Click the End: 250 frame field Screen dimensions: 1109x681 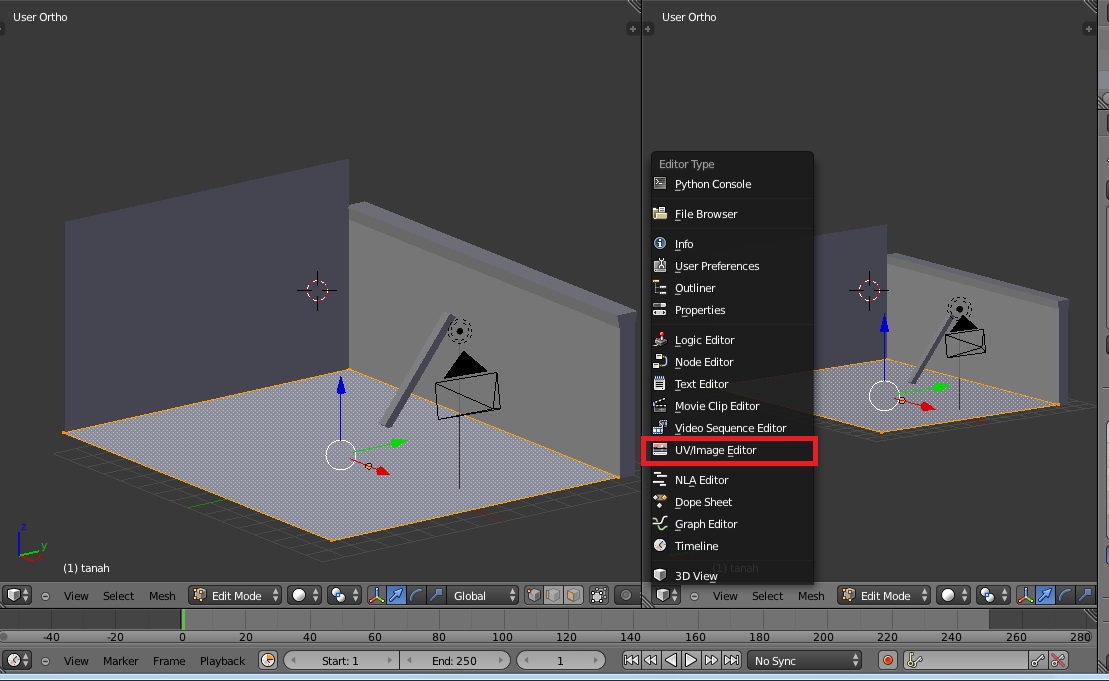[x=455, y=660]
